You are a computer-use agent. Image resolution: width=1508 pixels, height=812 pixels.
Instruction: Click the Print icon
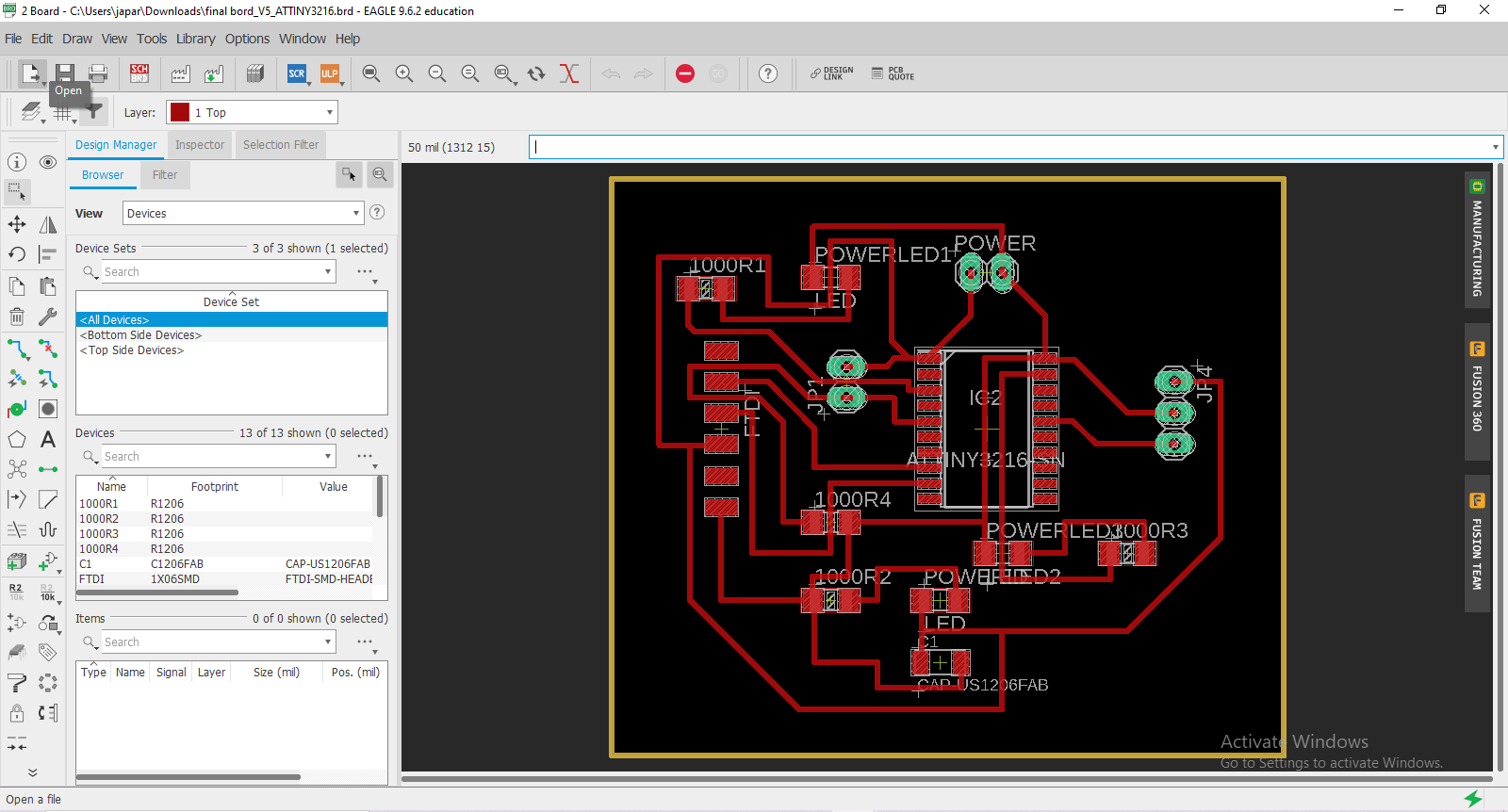pyautogui.click(x=98, y=73)
